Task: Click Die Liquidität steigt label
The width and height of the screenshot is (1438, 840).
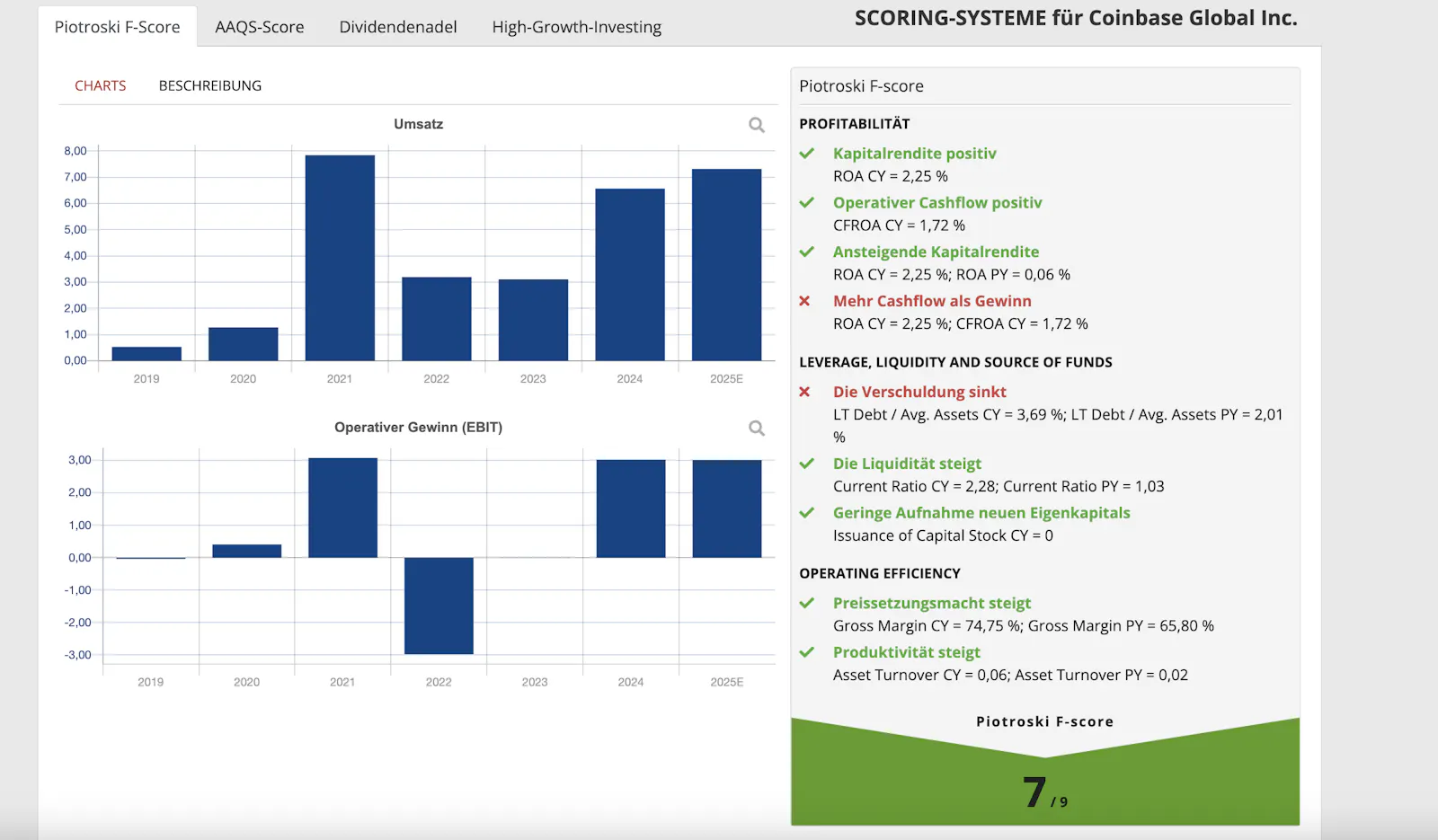Action: pos(907,464)
